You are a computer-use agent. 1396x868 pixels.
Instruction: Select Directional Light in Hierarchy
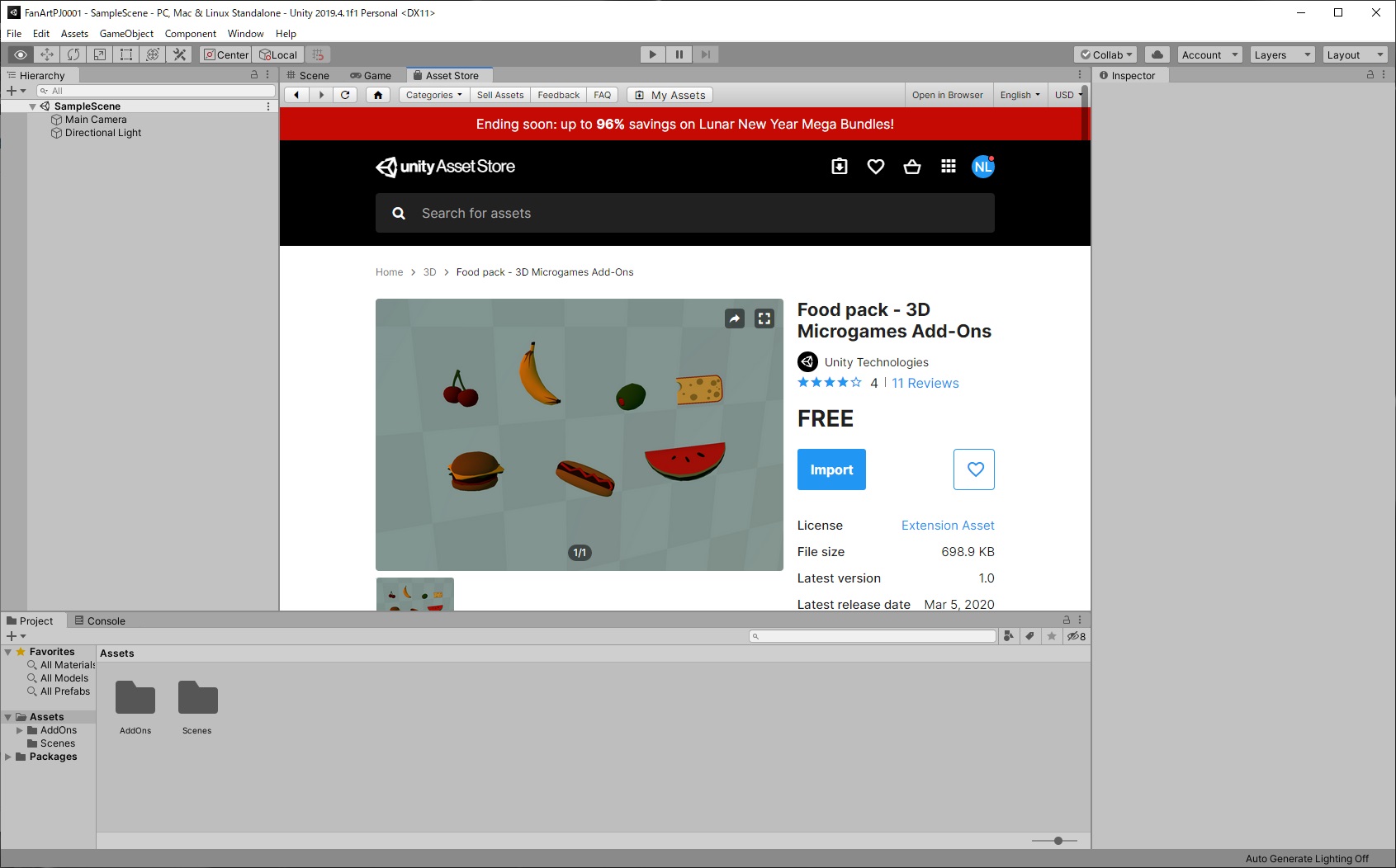point(103,133)
